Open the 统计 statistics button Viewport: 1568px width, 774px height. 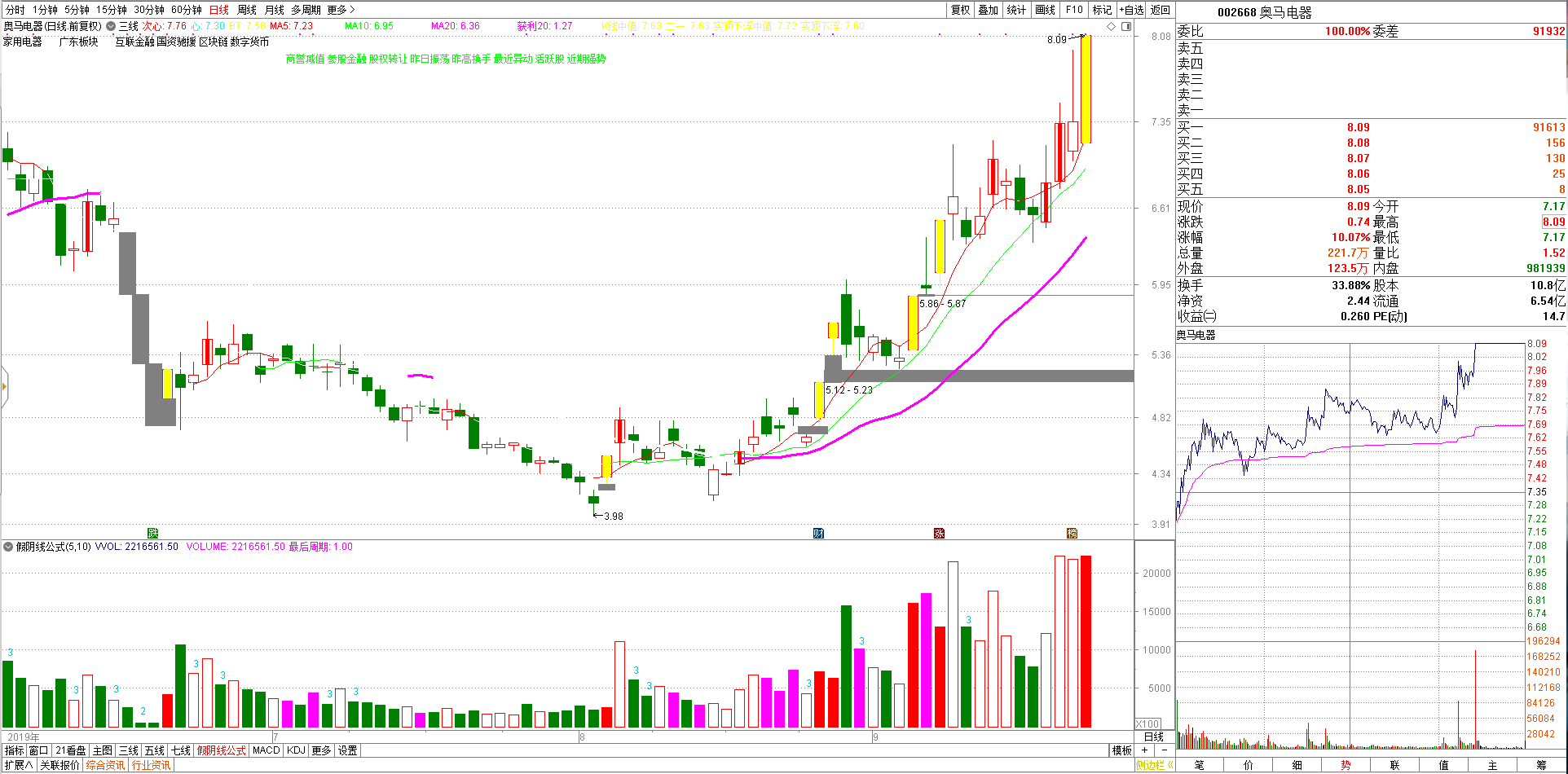coord(1016,10)
